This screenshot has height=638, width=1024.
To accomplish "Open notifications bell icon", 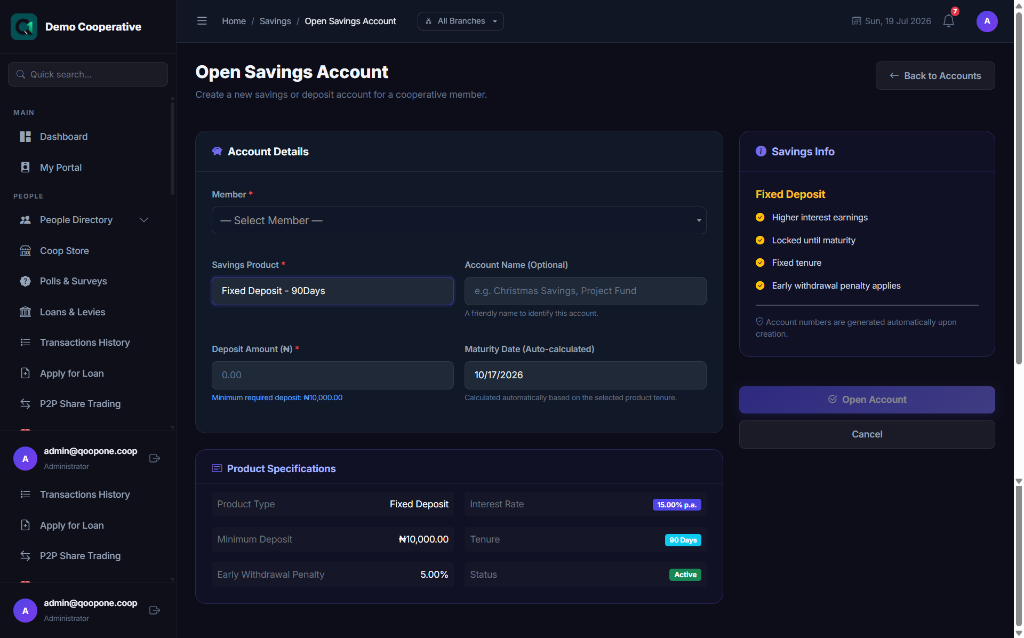I will (x=949, y=21).
